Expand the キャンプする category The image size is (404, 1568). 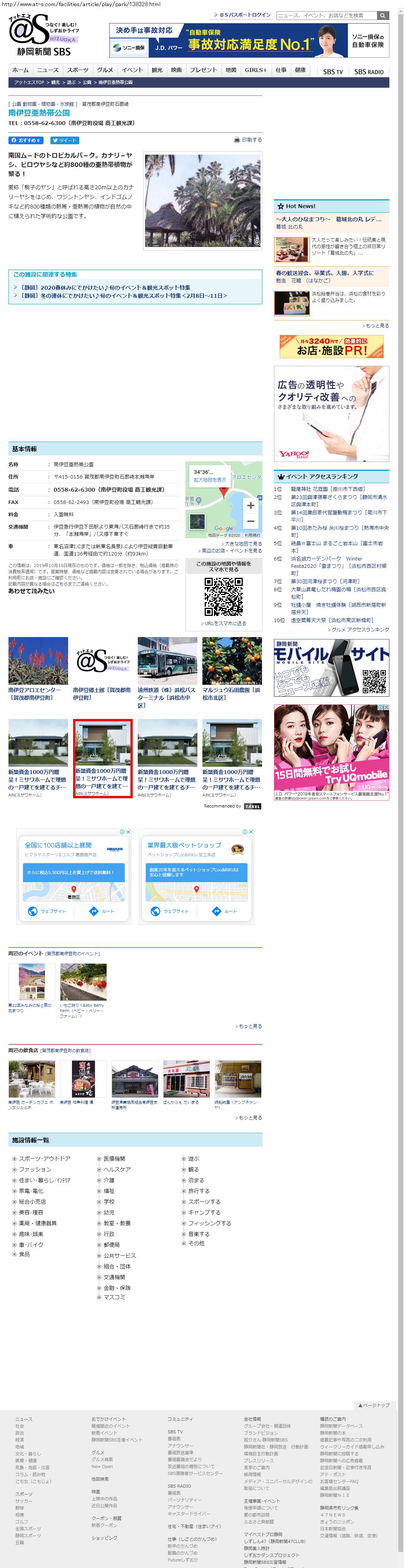[184, 1213]
